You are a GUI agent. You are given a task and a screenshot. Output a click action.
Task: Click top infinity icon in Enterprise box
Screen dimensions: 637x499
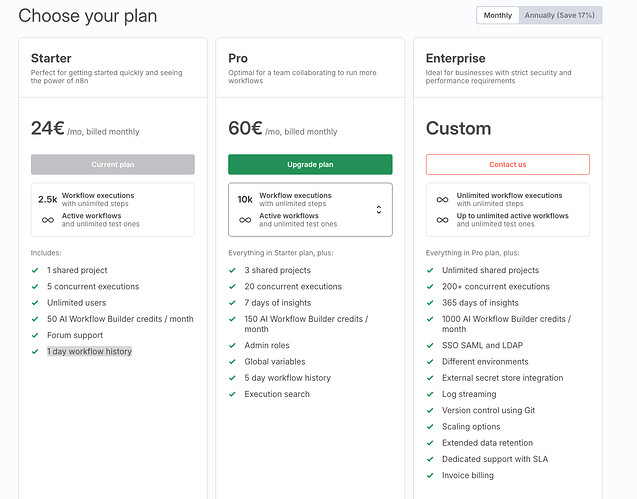click(x=442, y=199)
